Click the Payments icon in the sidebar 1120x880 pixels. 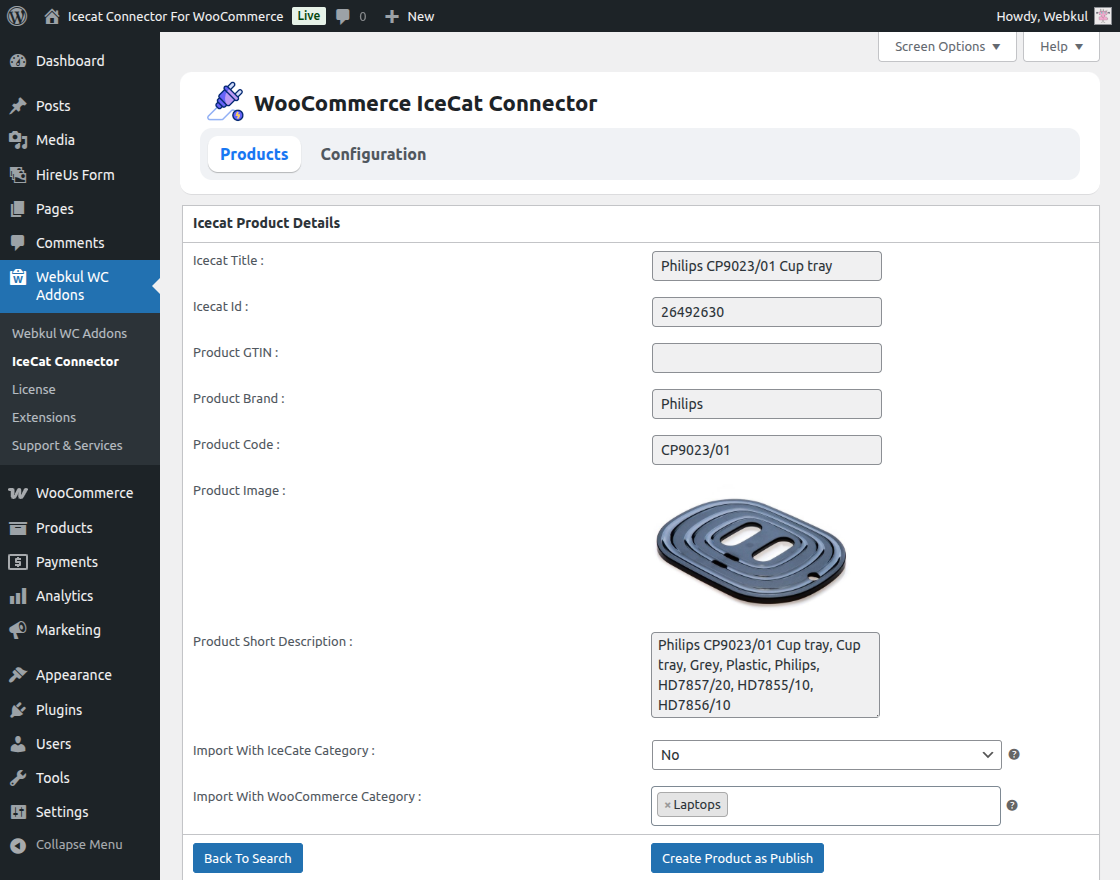click(20, 561)
